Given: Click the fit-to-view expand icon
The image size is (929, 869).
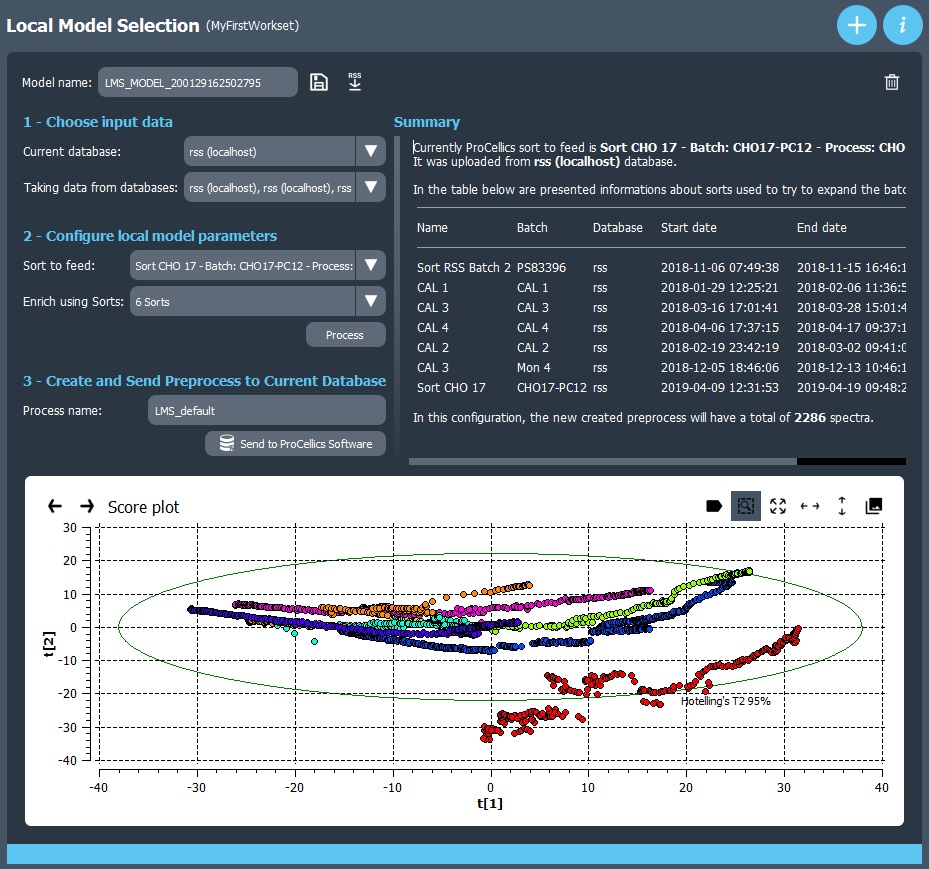Looking at the screenshot, I should [778, 506].
